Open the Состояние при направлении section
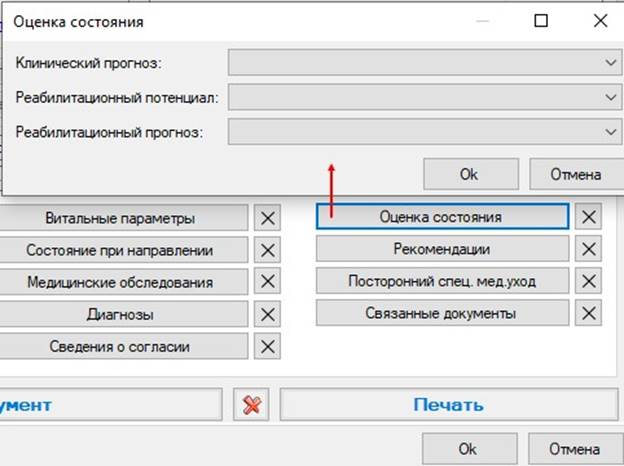 [123, 250]
